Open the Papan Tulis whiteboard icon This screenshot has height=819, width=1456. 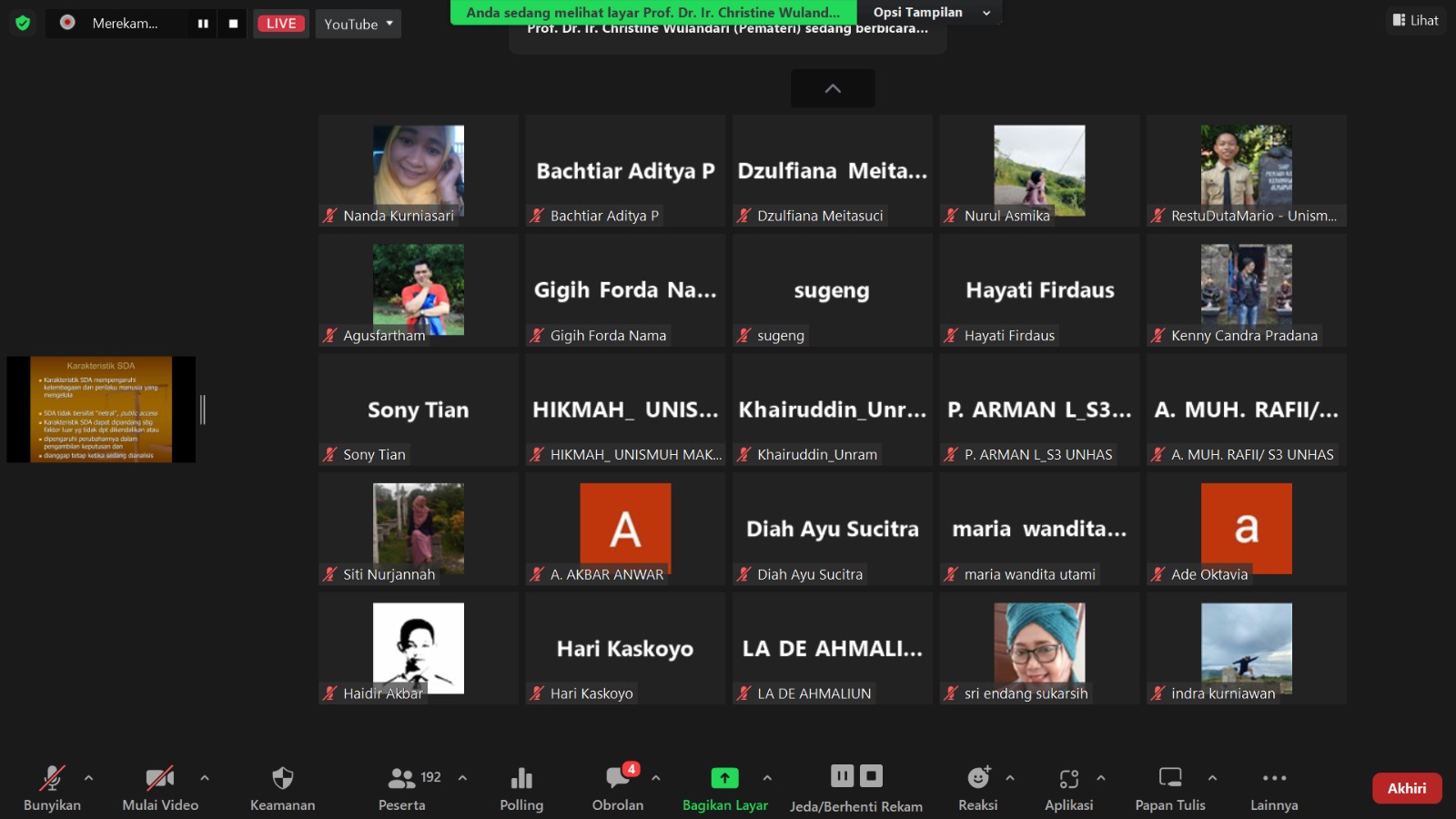pos(1169,779)
